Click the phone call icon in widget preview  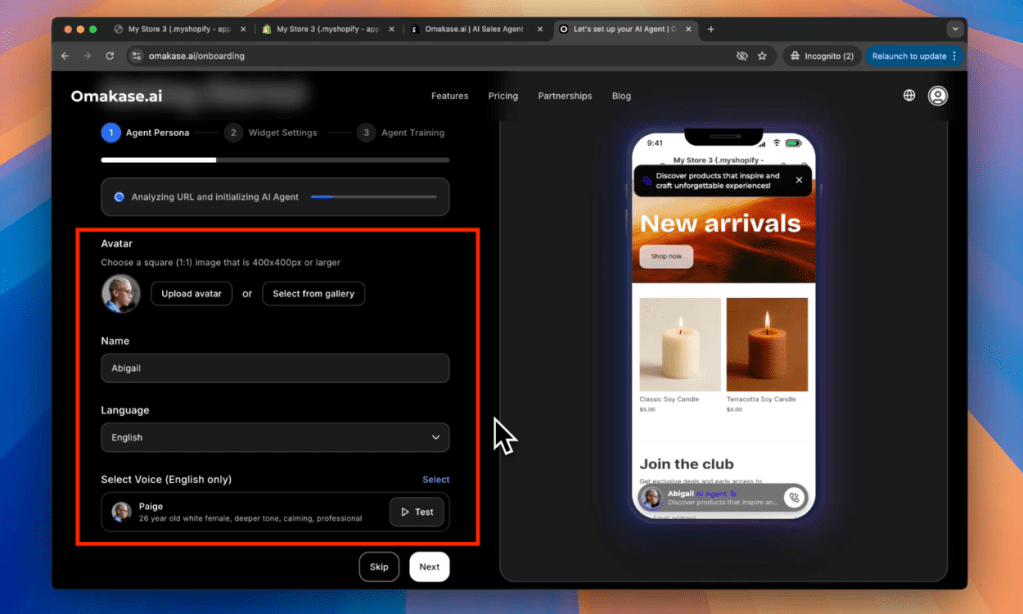coord(793,497)
